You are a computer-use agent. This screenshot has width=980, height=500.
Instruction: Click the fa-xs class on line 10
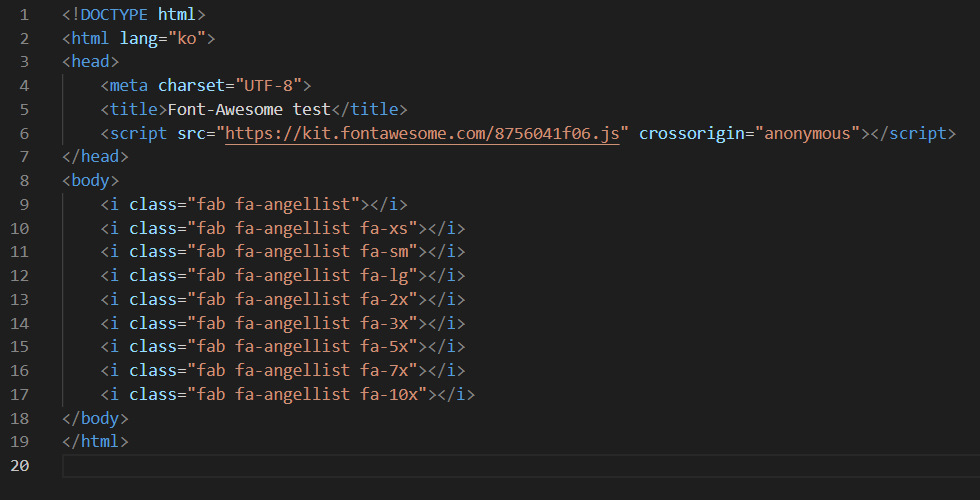(x=384, y=228)
